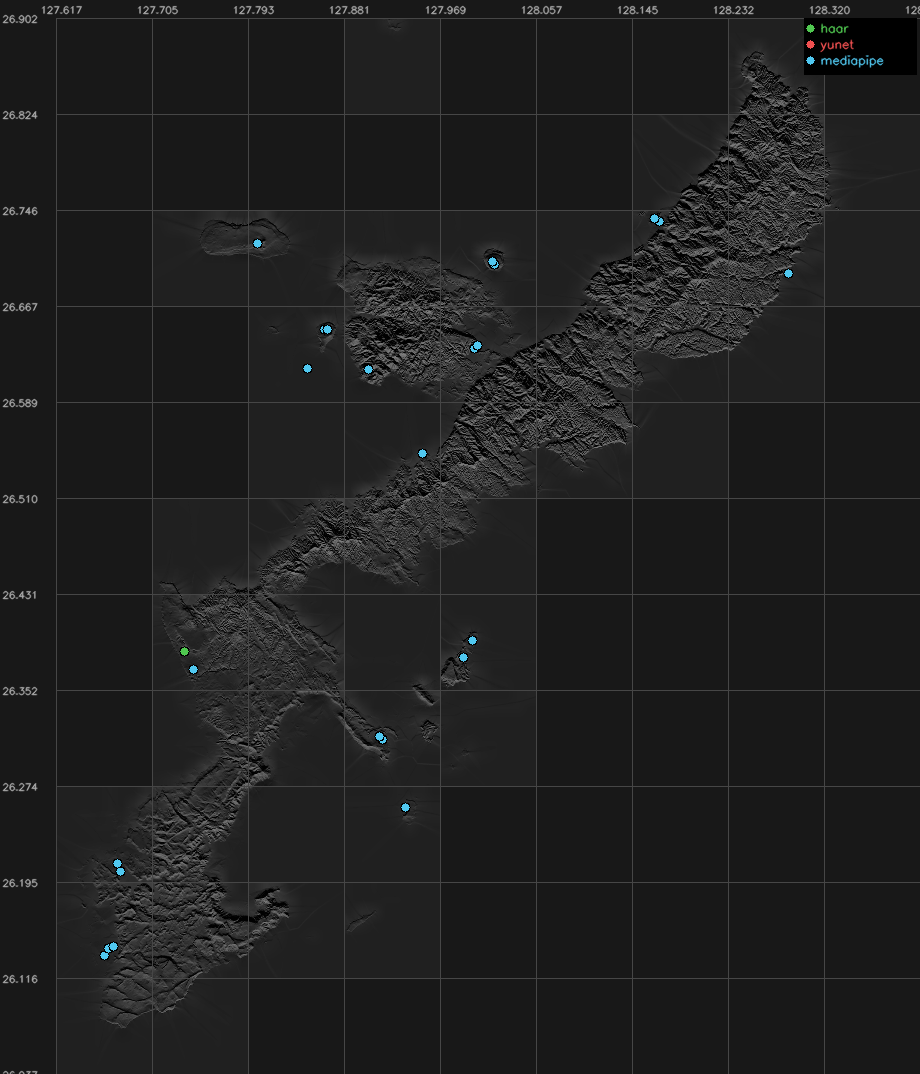Click the longitude label 127.793
The height and width of the screenshot is (1074, 920).
pyautogui.click(x=253, y=10)
